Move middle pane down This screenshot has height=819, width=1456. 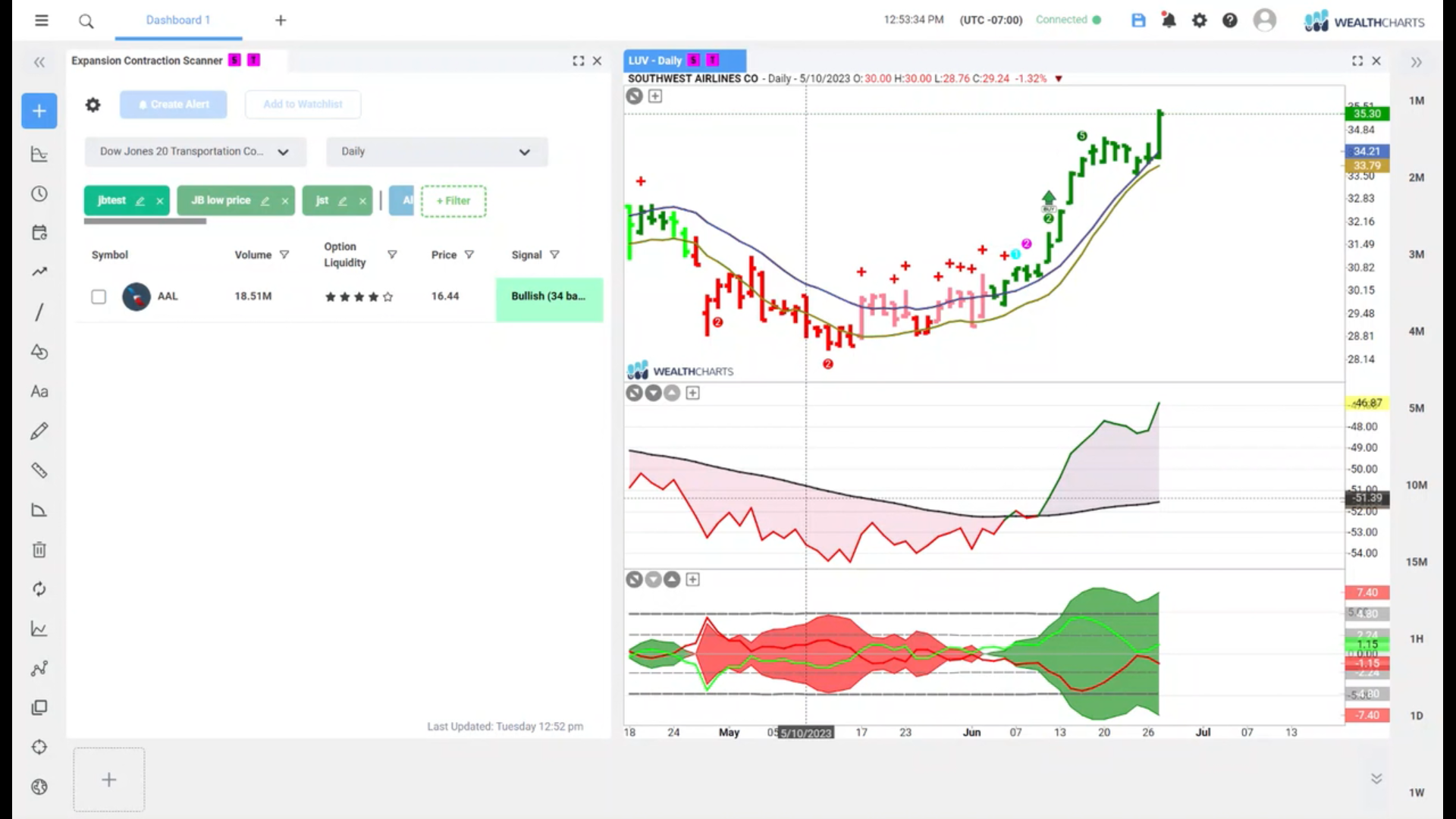coord(653,393)
